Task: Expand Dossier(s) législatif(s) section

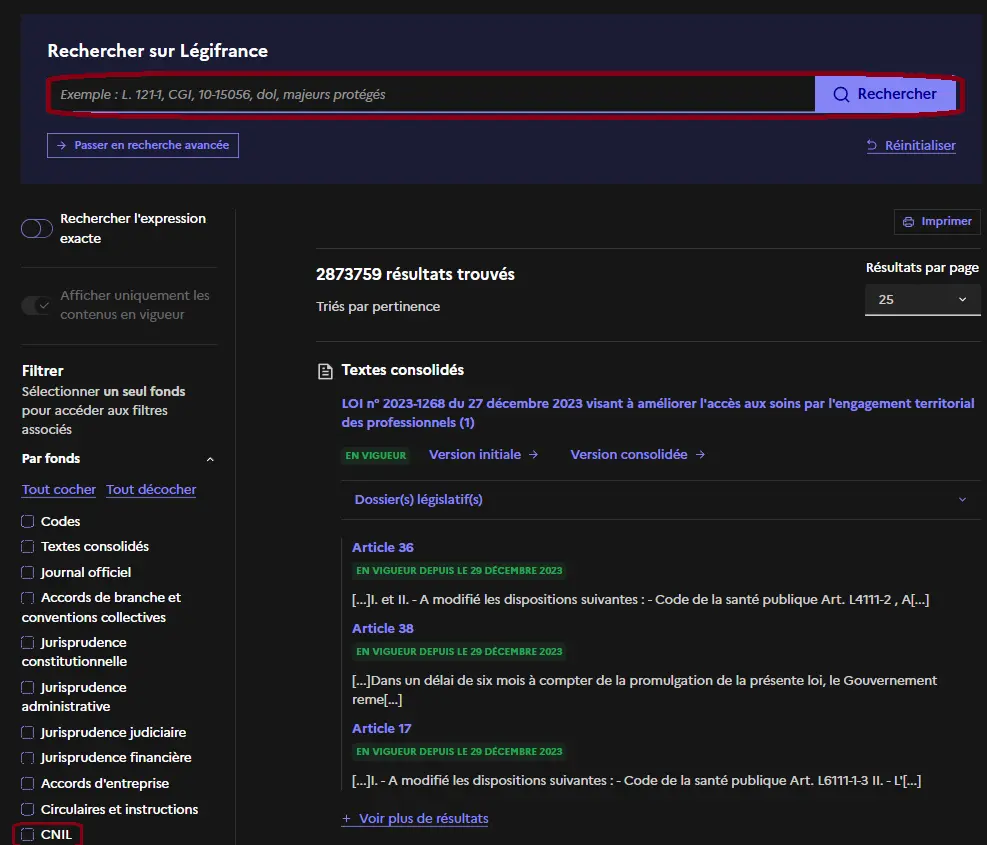Action: 661,500
